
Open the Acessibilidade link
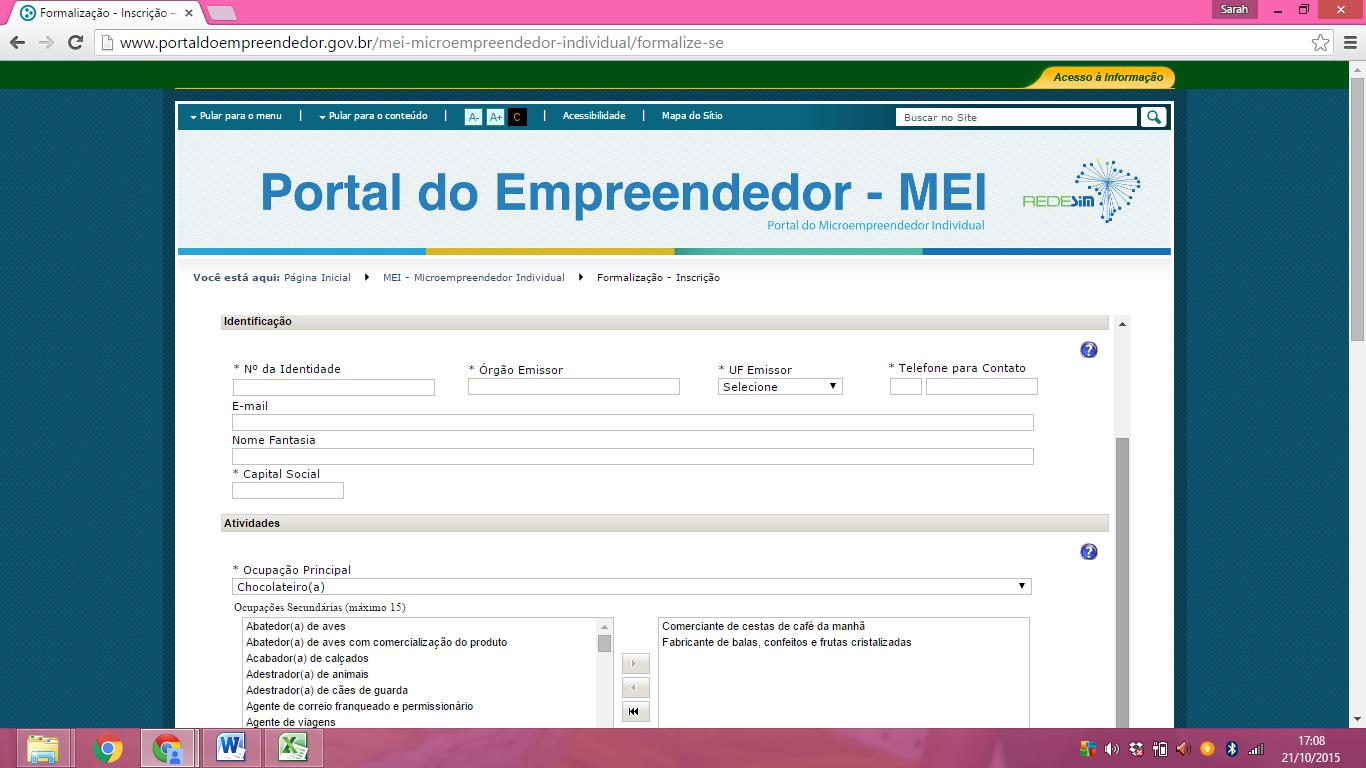pyautogui.click(x=594, y=116)
